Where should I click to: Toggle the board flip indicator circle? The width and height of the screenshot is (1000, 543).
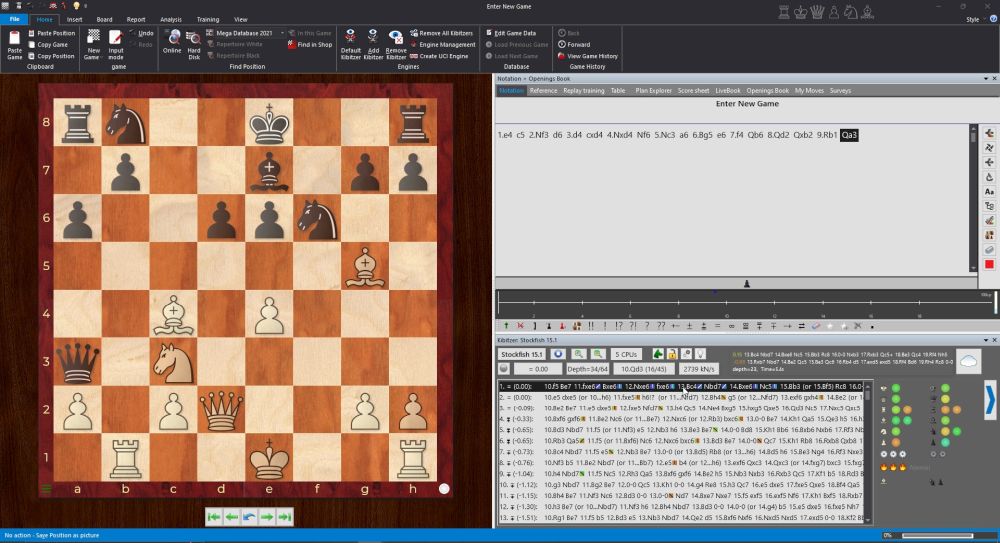click(444, 490)
